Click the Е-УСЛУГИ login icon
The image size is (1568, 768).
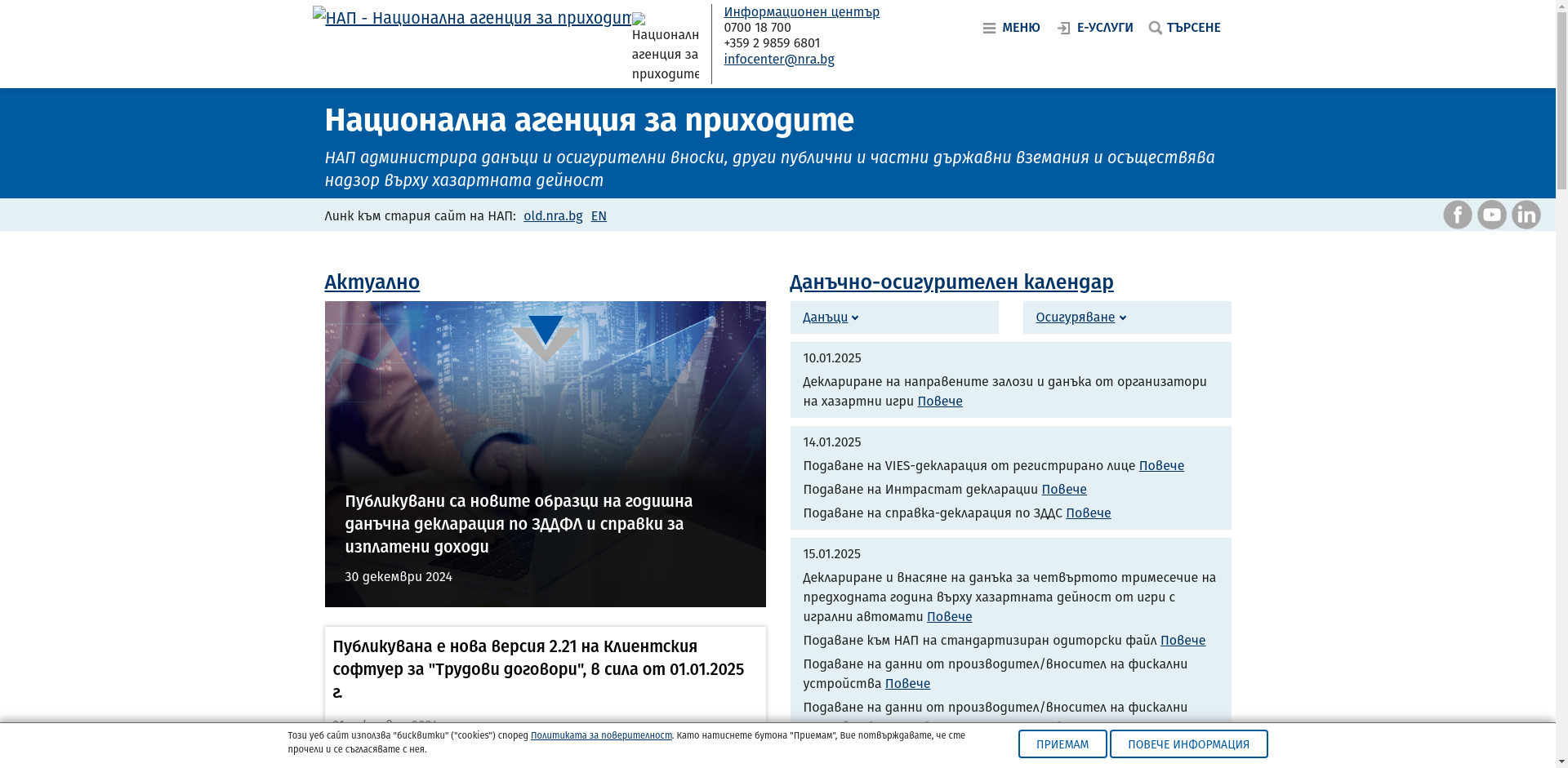[x=1064, y=27]
